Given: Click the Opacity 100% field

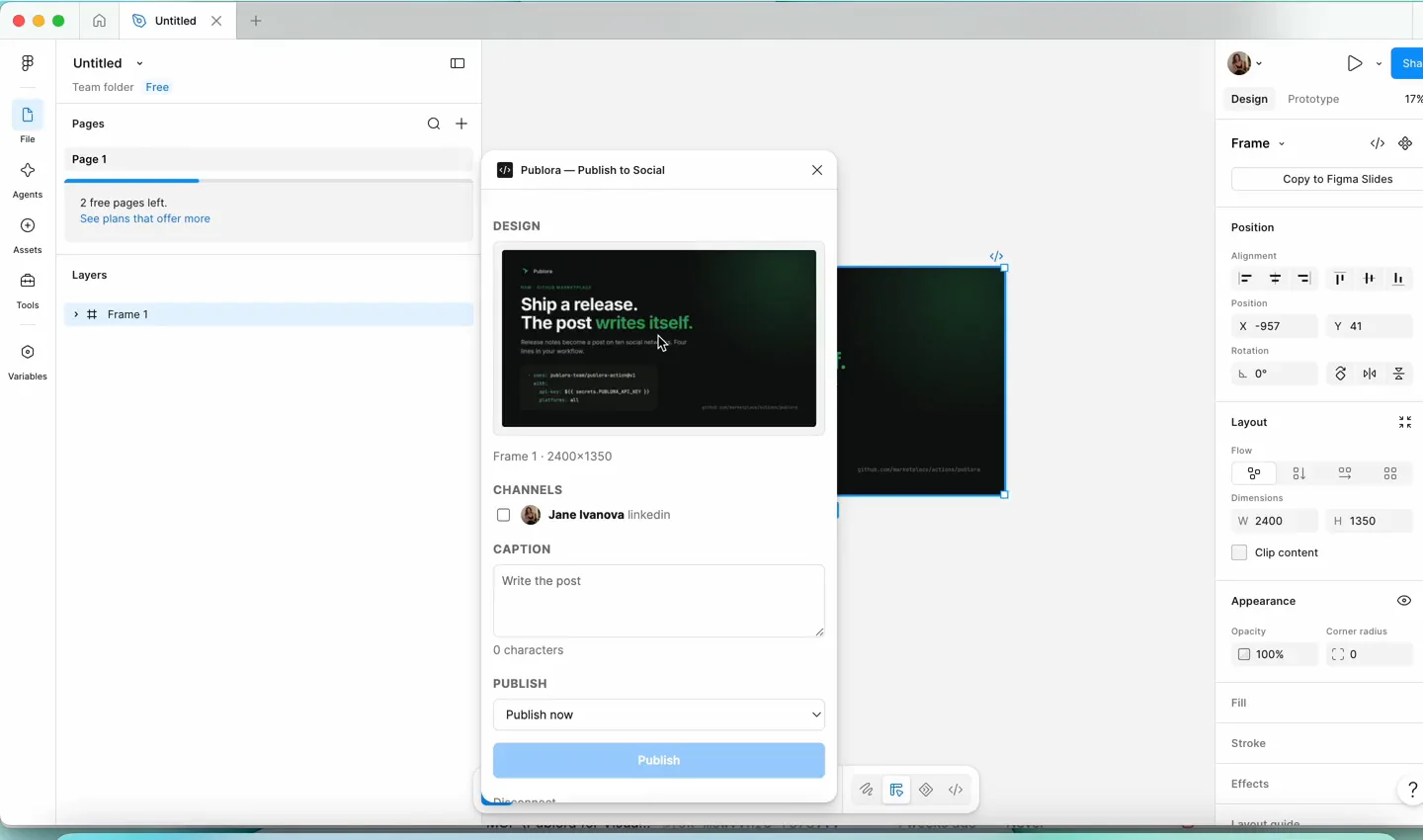Looking at the screenshot, I should click(x=1275, y=654).
